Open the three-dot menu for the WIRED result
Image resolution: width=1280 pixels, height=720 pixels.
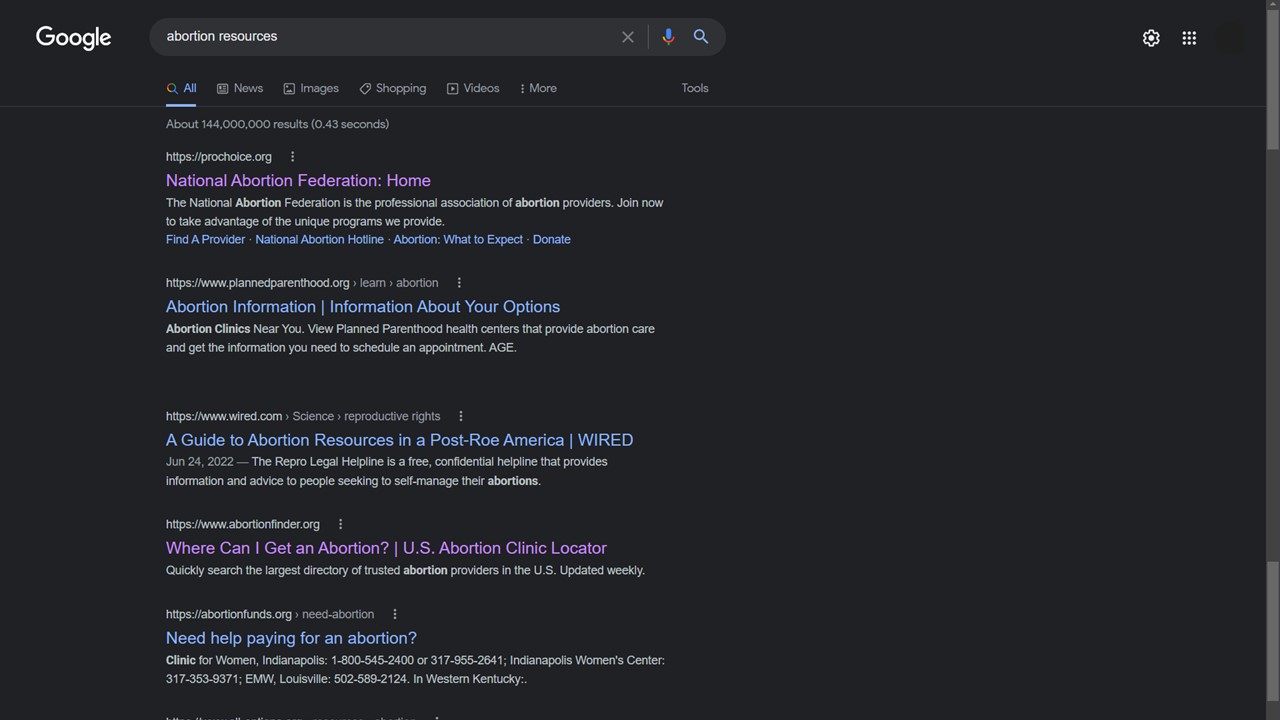click(x=460, y=415)
